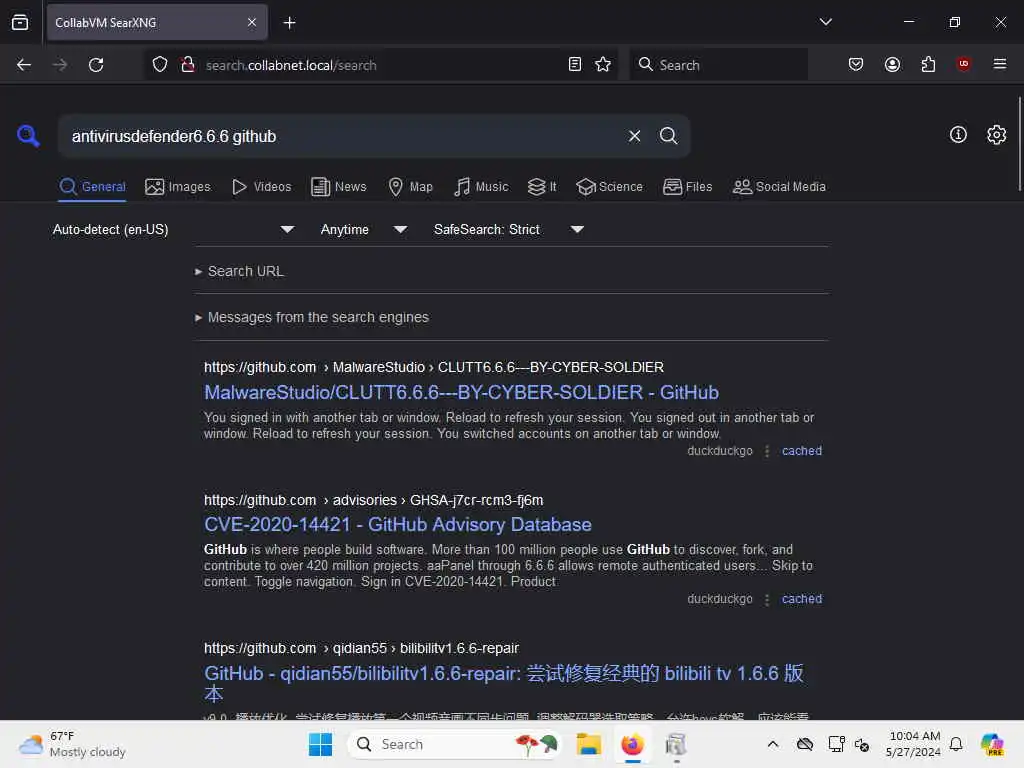Viewport: 1024px width, 768px height.
Task: Open the notifications bell
Action: [956, 744]
